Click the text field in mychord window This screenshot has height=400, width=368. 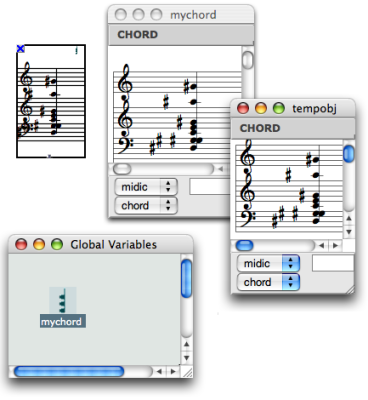pos(210,187)
